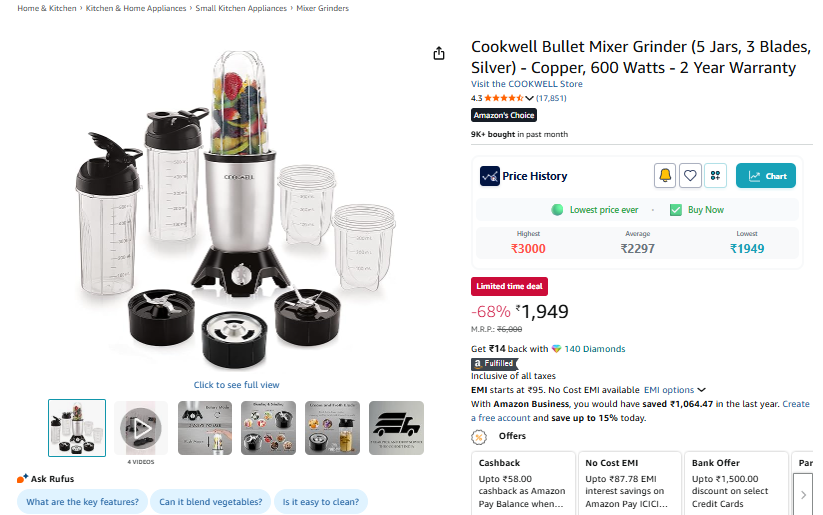Screen dimensions: 823x515
Task: Click the Offers percent badge icon
Action: click(479, 437)
